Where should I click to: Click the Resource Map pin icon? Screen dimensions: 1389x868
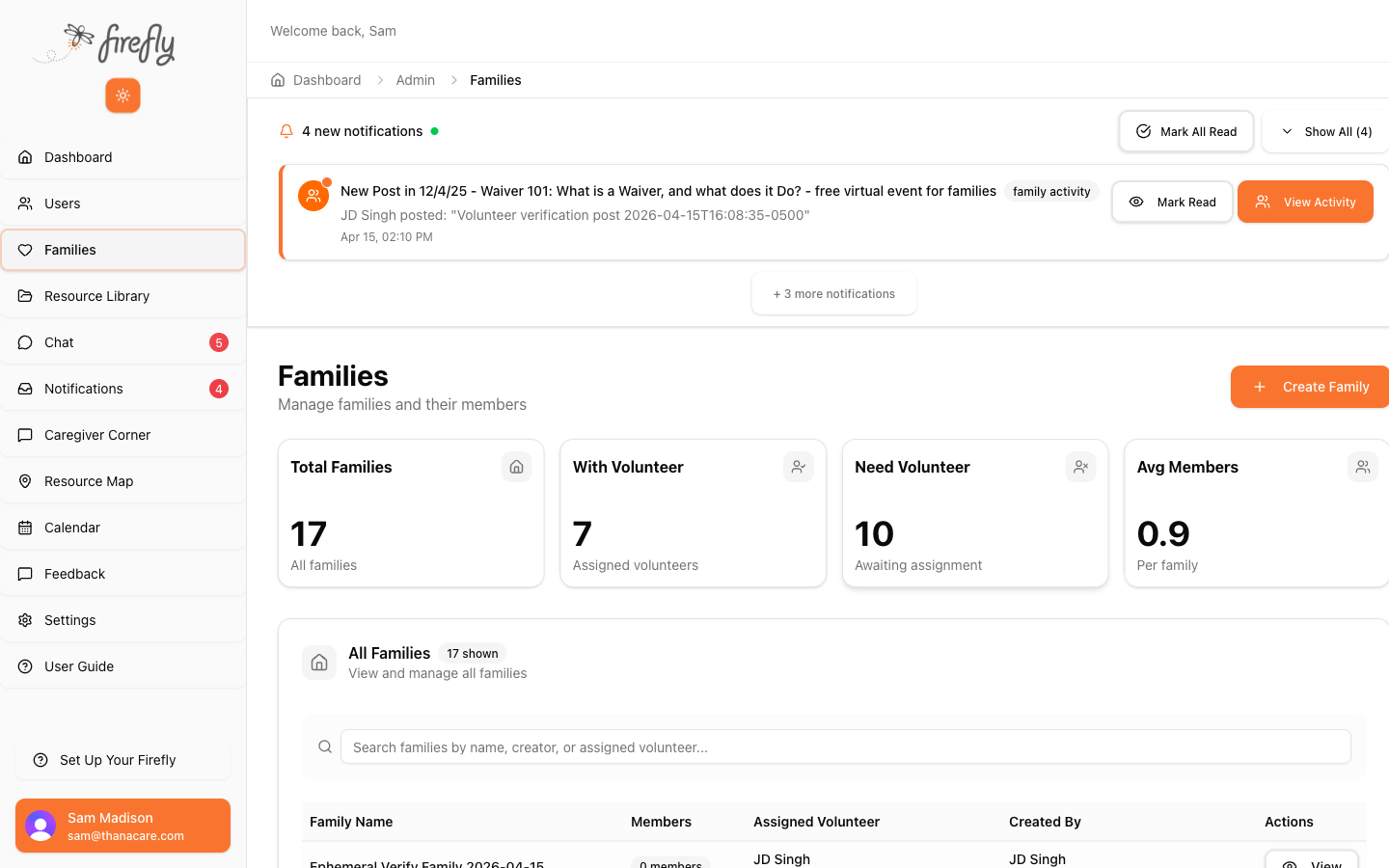(x=25, y=481)
